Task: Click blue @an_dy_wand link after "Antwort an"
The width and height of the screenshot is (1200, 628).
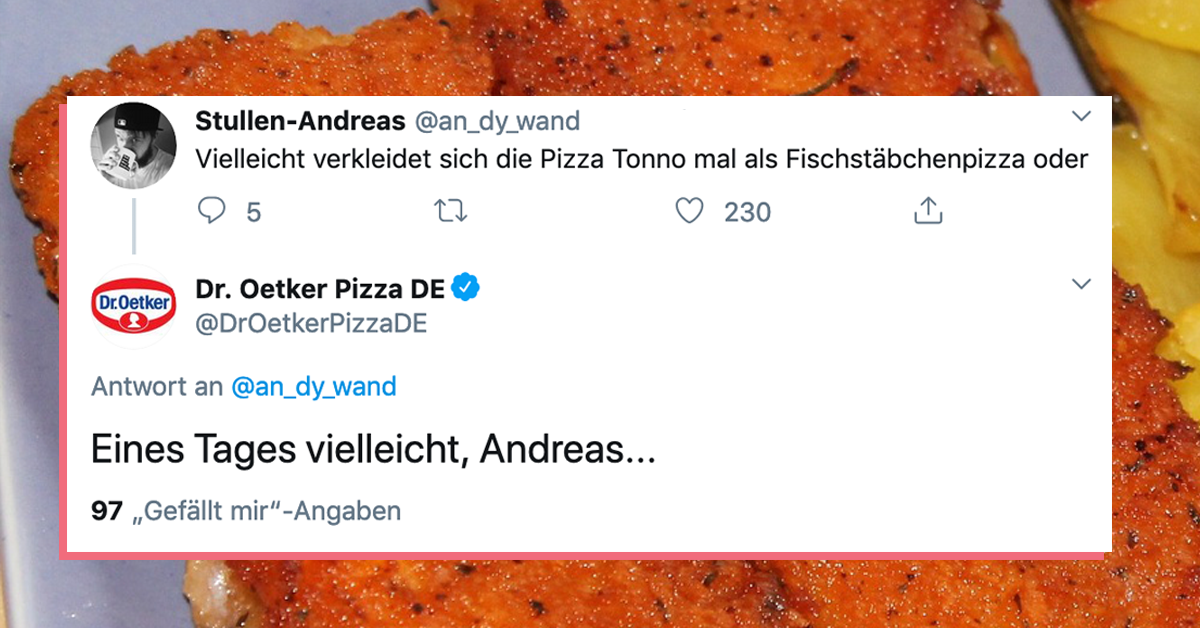Action: pyautogui.click(x=314, y=387)
